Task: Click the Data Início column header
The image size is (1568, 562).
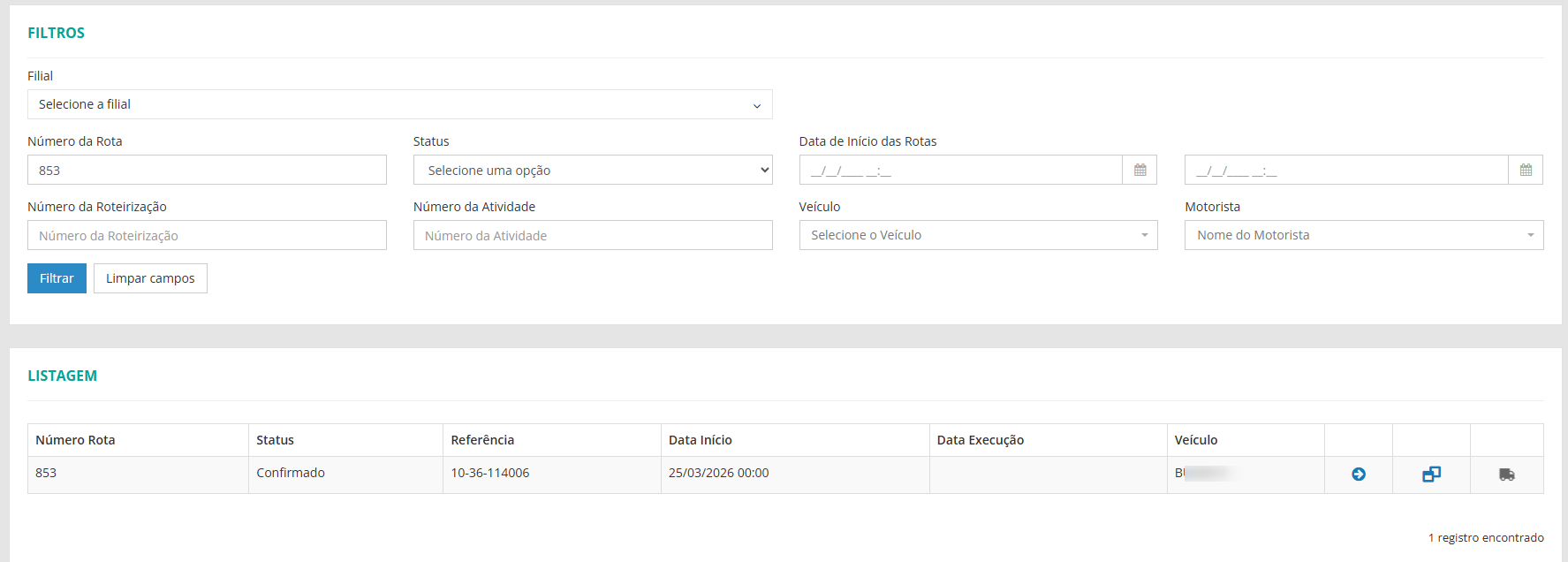Action: click(x=701, y=440)
